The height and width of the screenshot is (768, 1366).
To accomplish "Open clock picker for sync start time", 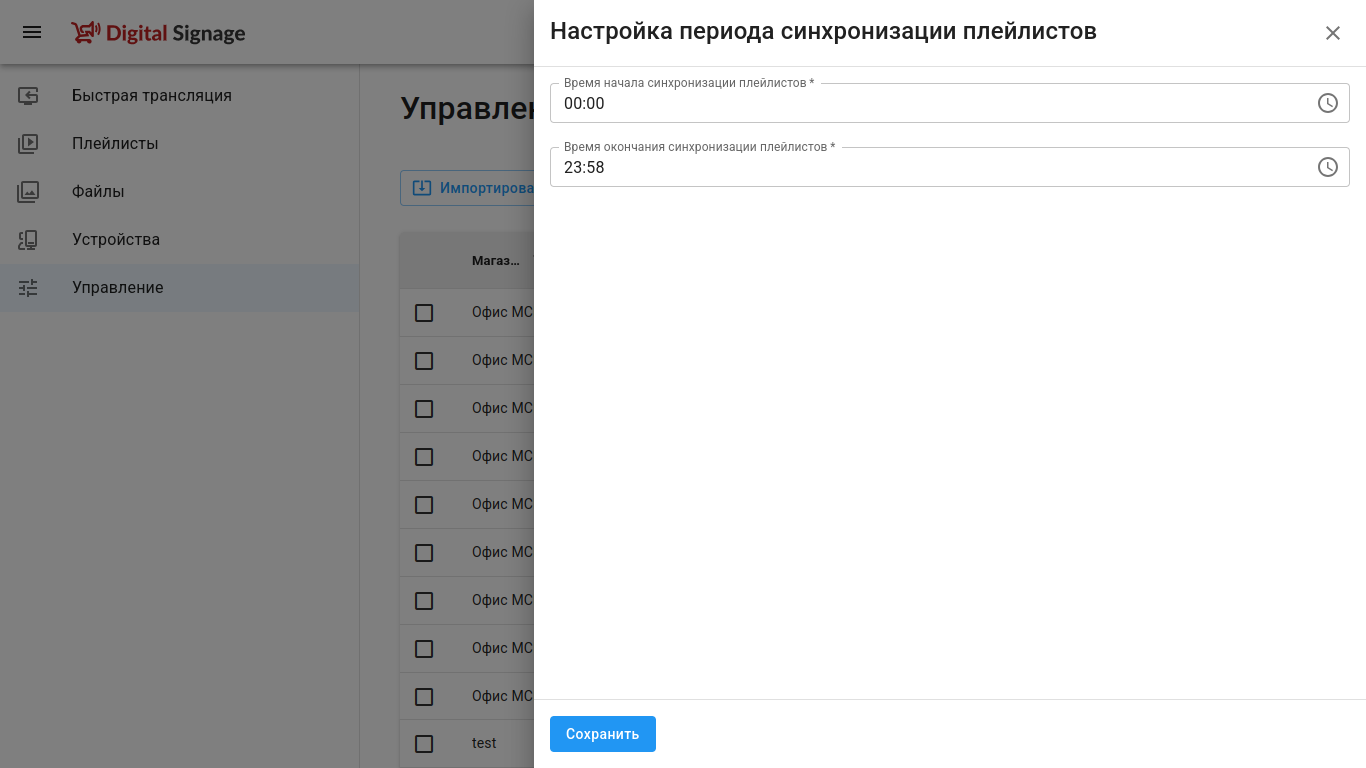I will pos(1327,103).
